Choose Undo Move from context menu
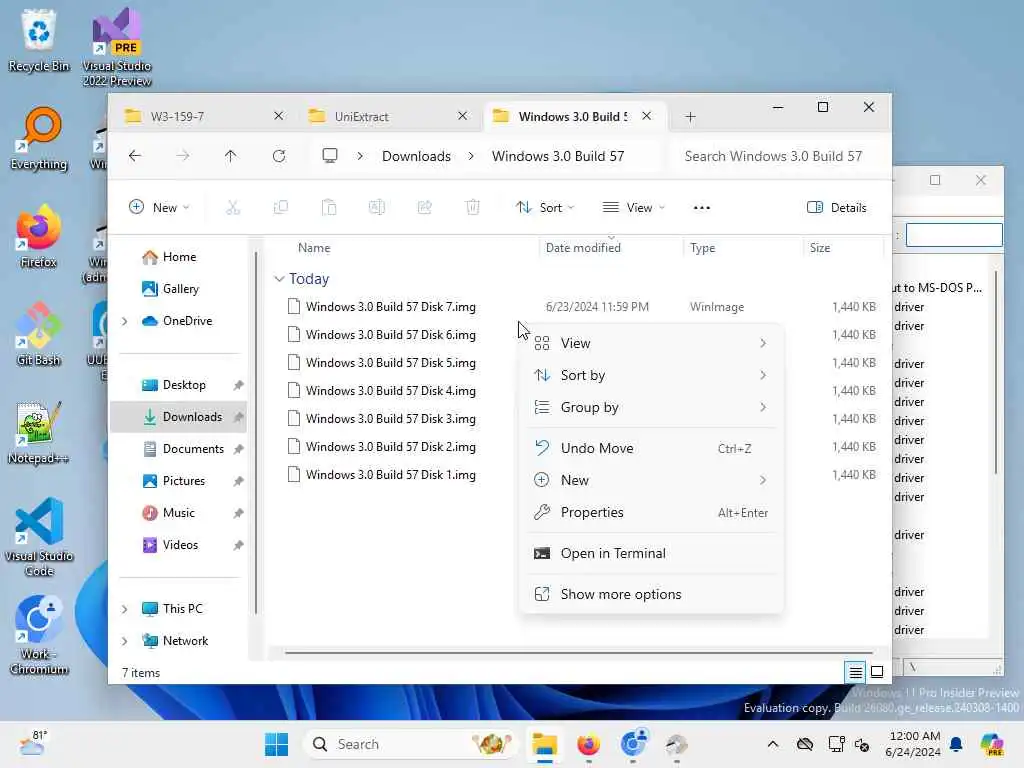The height and width of the screenshot is (768, 1024). [x=651, y=449]
